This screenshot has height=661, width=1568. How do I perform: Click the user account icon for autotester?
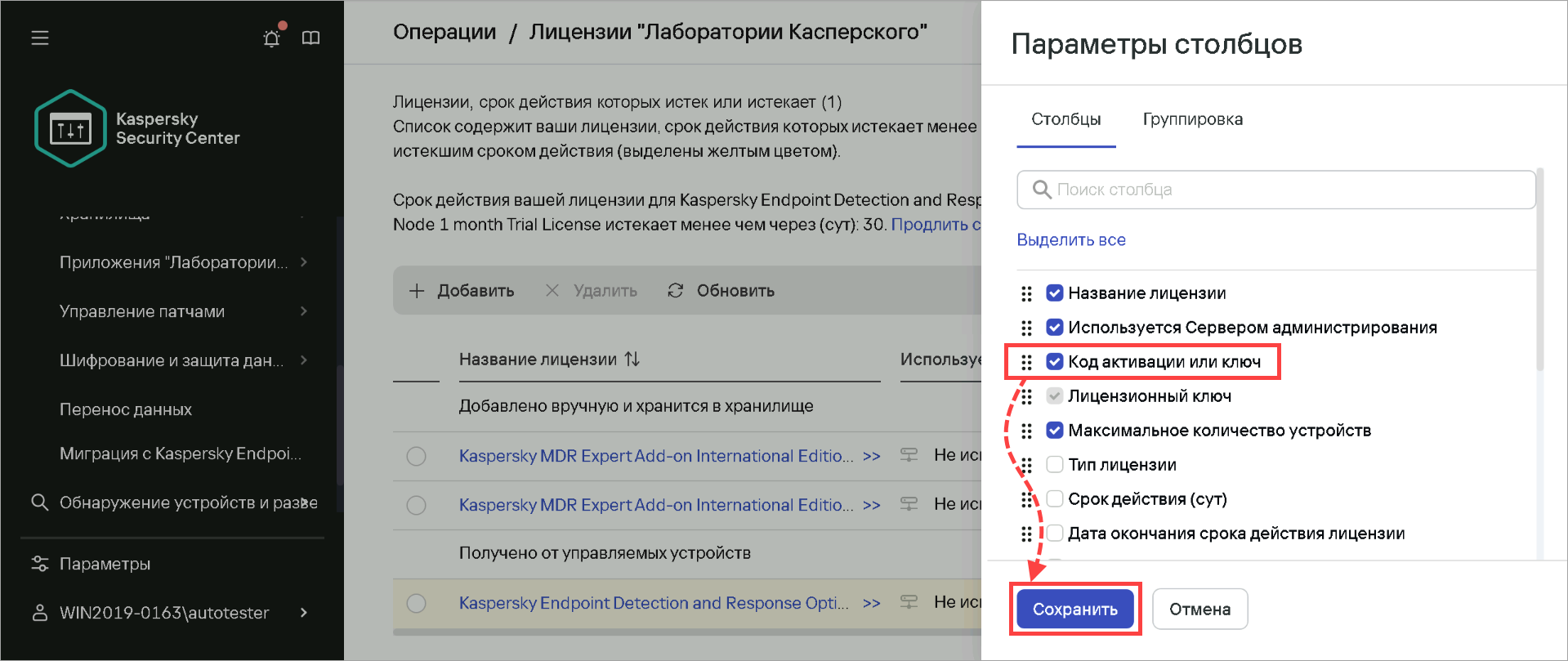[39, 613]
